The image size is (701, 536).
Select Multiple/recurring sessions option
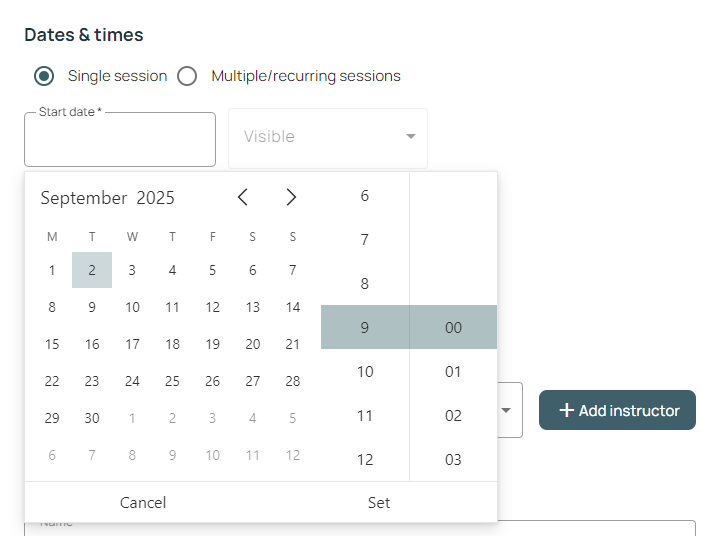(187, 76)
